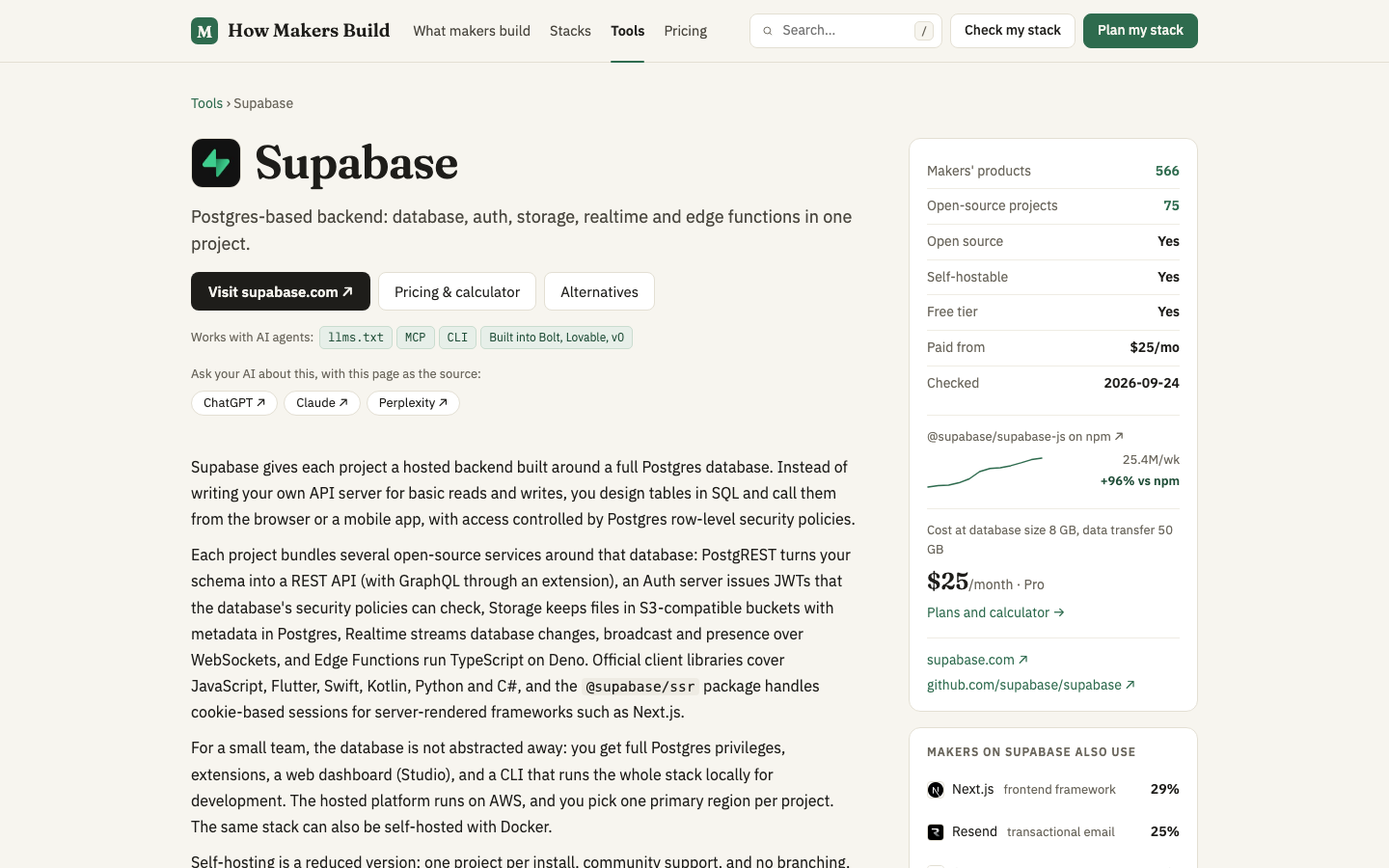Click the +96% vs npm text
Image resolution: width=1389 pixels, height=868 pixels.
(x=1140, y=481)
